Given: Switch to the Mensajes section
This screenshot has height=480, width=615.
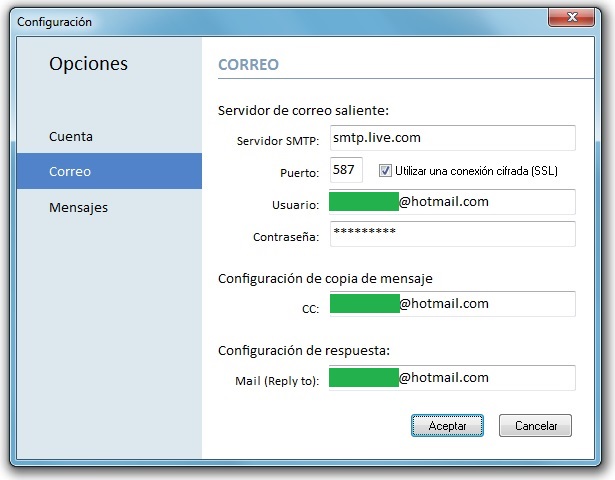Looking at the screenshot, I should point(78,208).
